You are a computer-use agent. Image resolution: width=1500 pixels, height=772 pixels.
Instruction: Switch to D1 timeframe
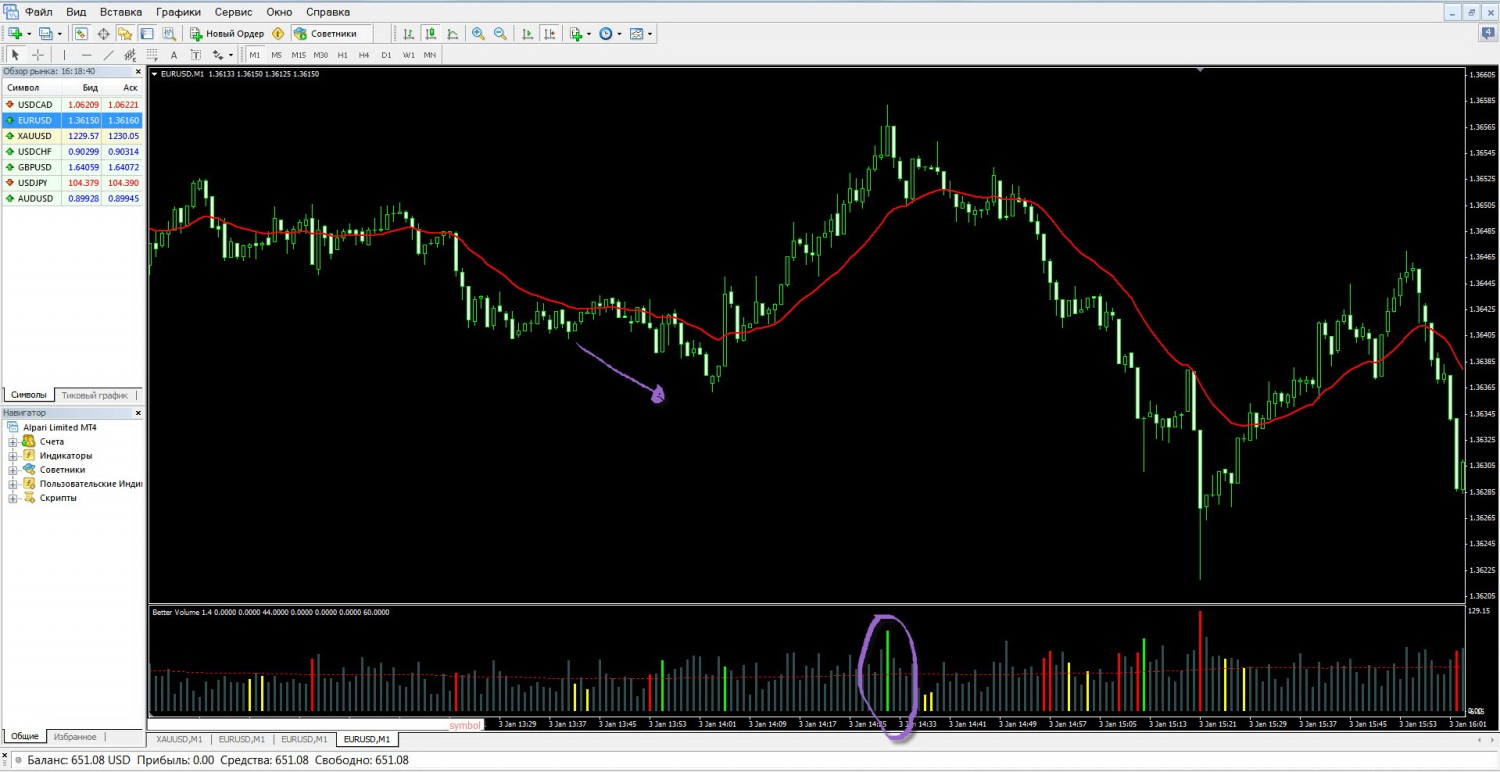pos(386,55)
